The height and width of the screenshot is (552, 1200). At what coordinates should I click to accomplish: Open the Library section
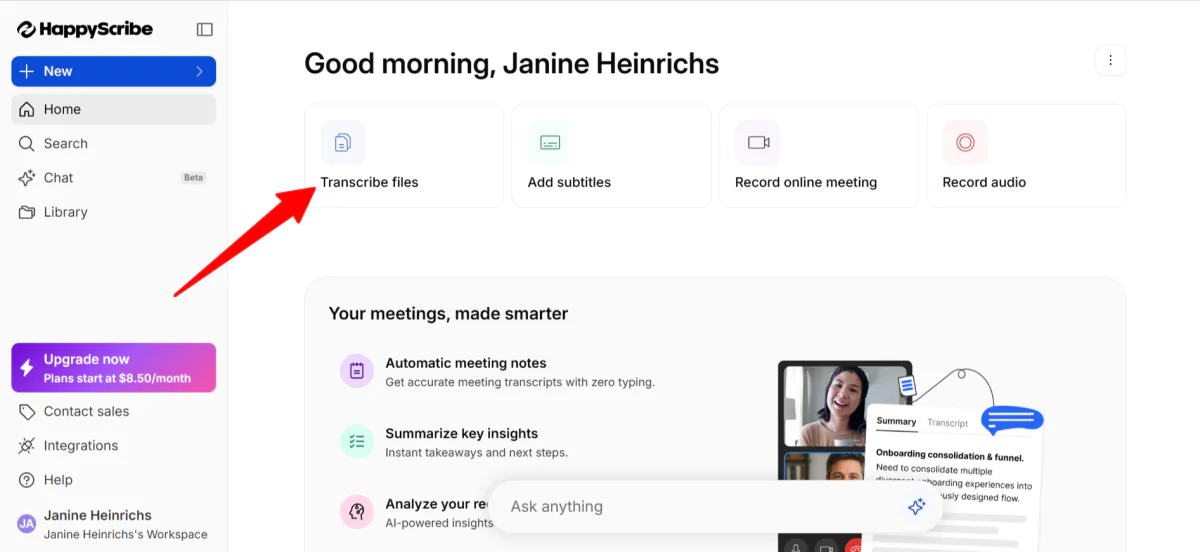pos(114,212)
